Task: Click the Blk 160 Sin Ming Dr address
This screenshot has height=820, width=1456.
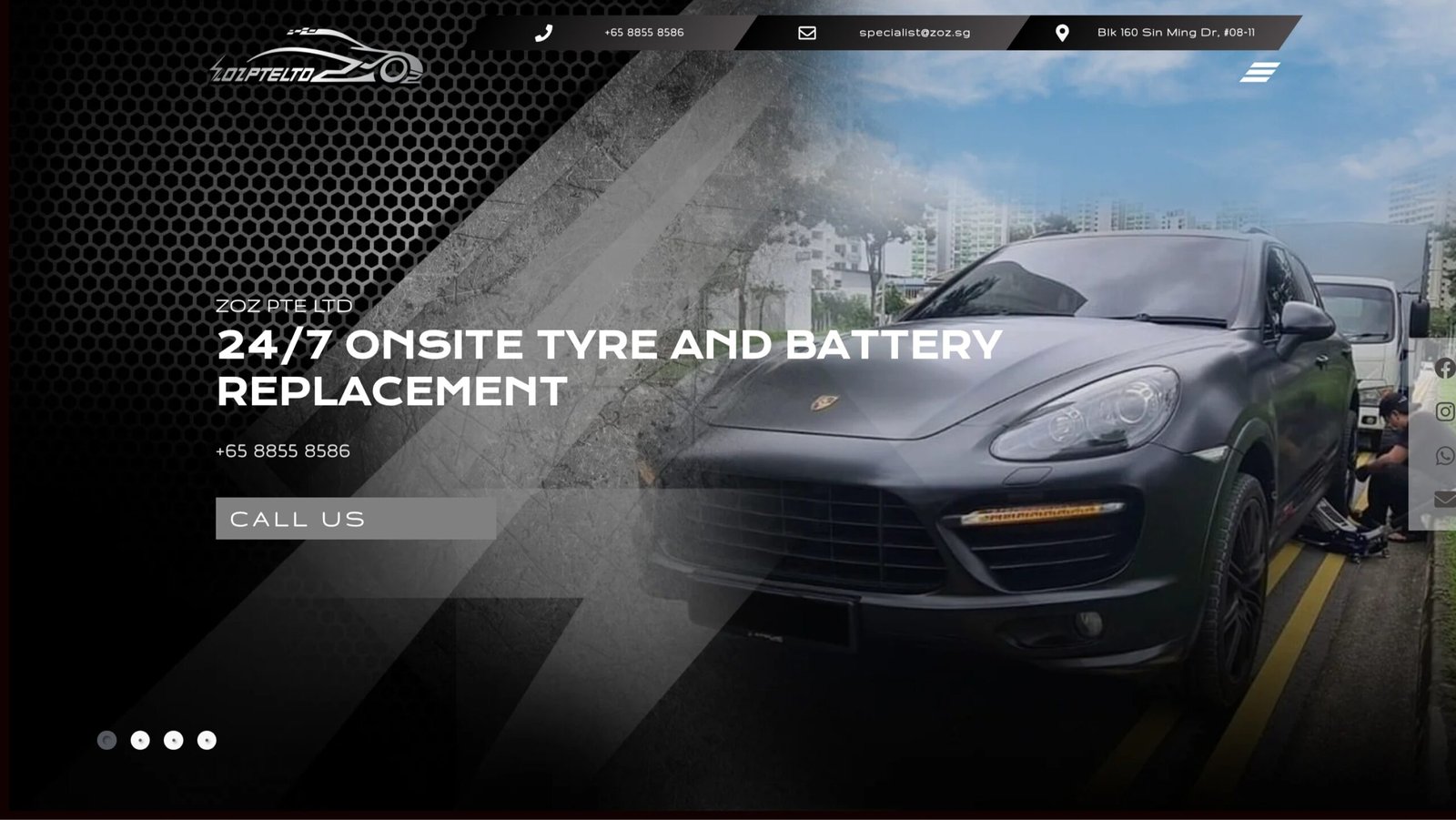Action: tap(1176, 33)
